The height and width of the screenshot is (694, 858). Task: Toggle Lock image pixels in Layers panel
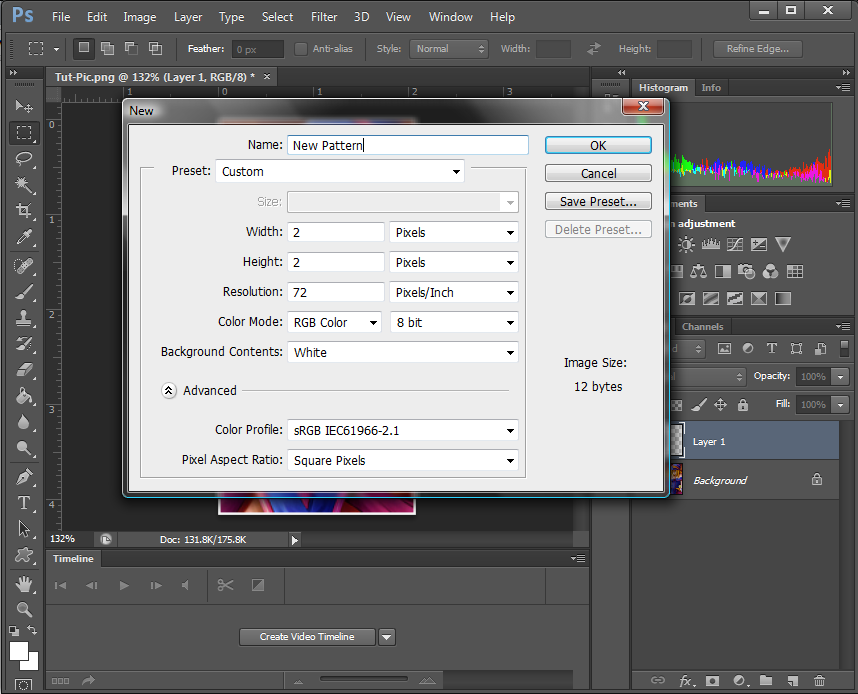coord(699,404)
